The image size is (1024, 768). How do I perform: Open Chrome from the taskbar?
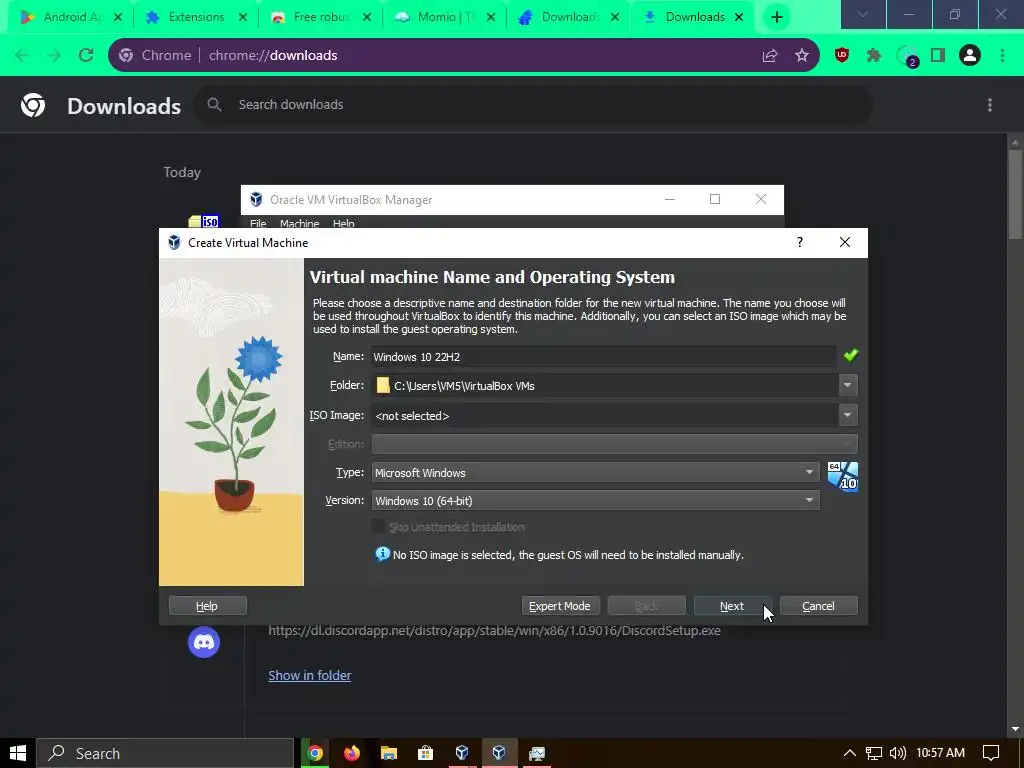pos(315,753)
